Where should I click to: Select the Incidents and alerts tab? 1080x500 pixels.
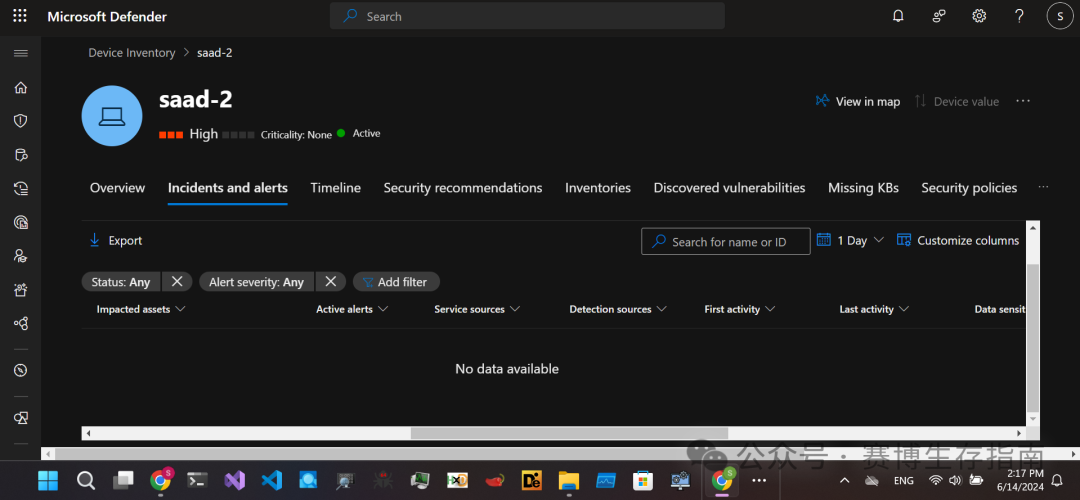coord(228,188)
